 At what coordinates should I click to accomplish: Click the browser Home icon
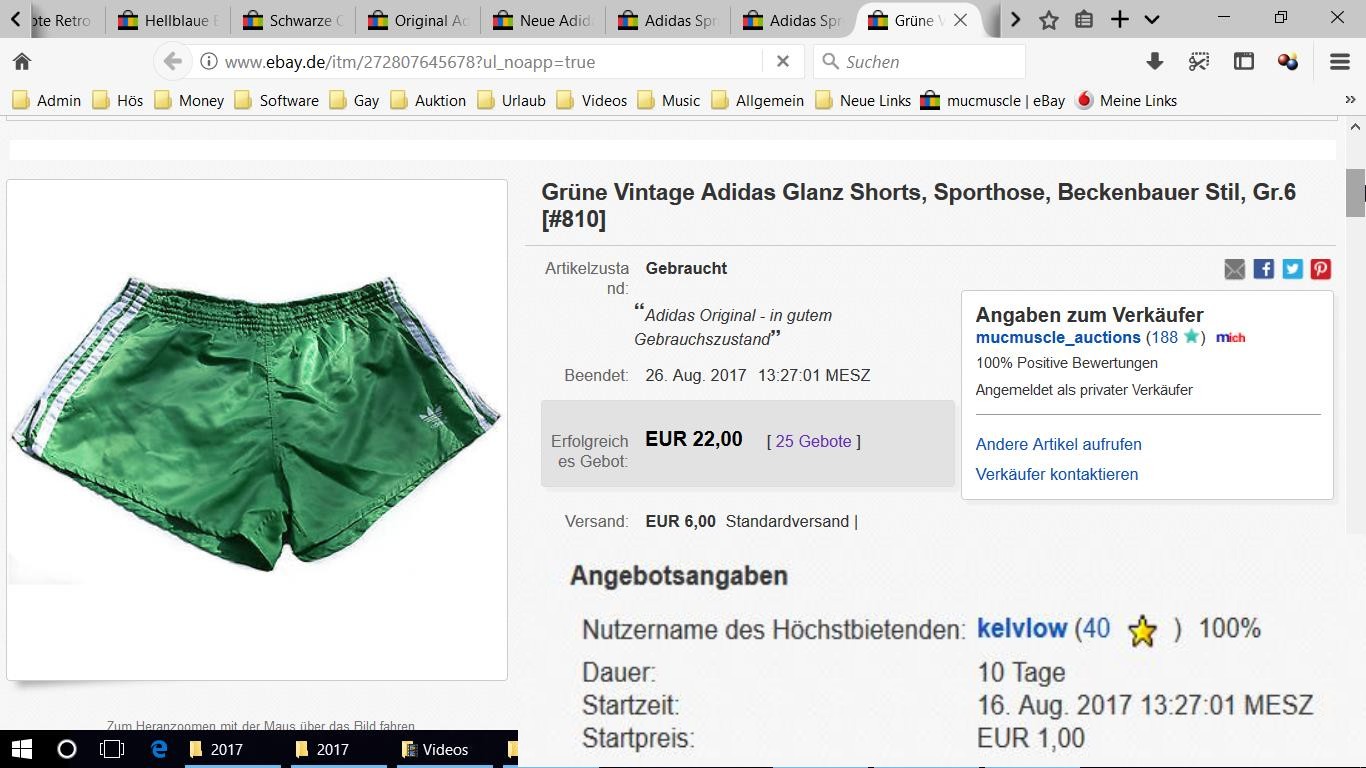point(22,62)
